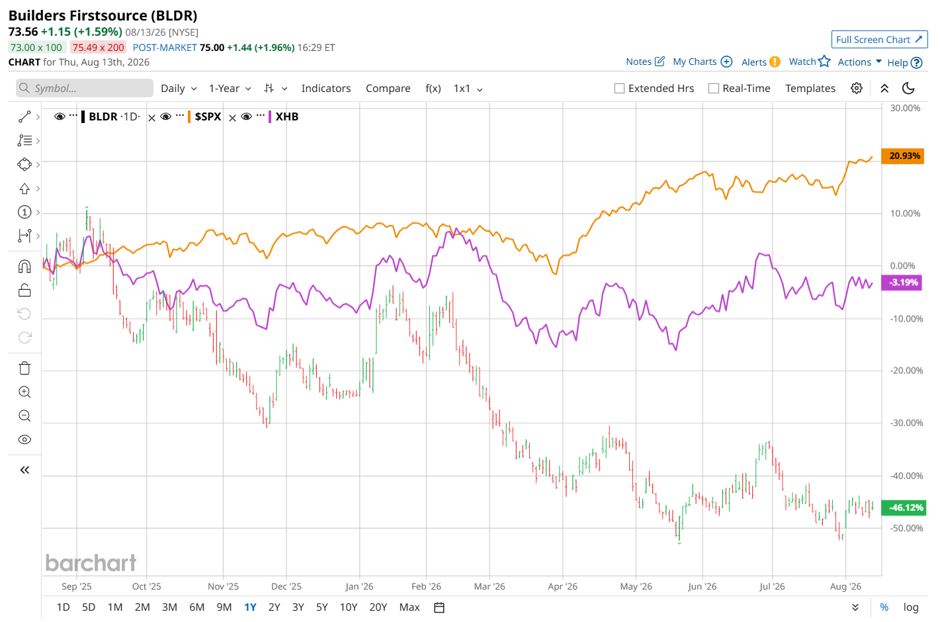Select the 1D time range
The height and width of the screenshot is (622, 940).
pyautogui.click(x=63, y=608)
